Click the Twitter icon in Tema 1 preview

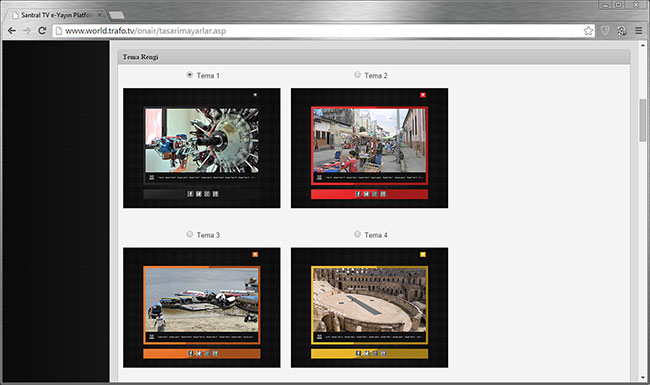[x=199, y=194]
